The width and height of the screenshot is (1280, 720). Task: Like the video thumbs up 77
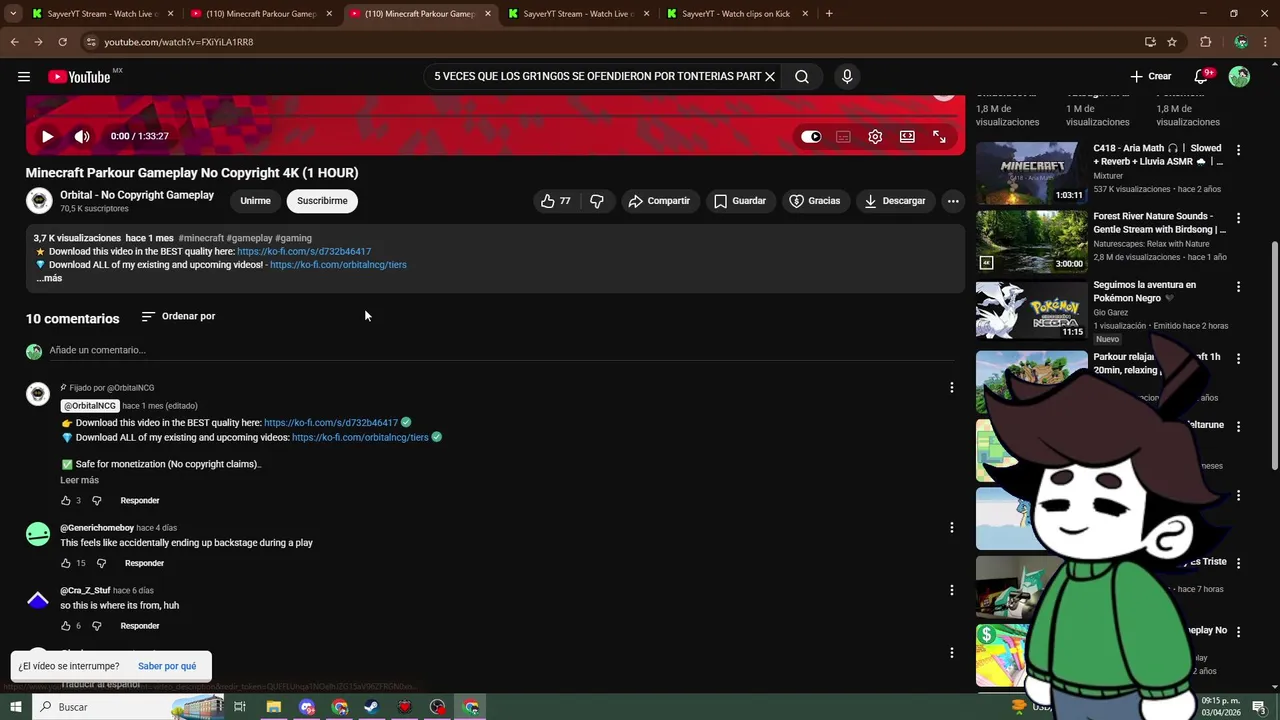click(556, 201)
